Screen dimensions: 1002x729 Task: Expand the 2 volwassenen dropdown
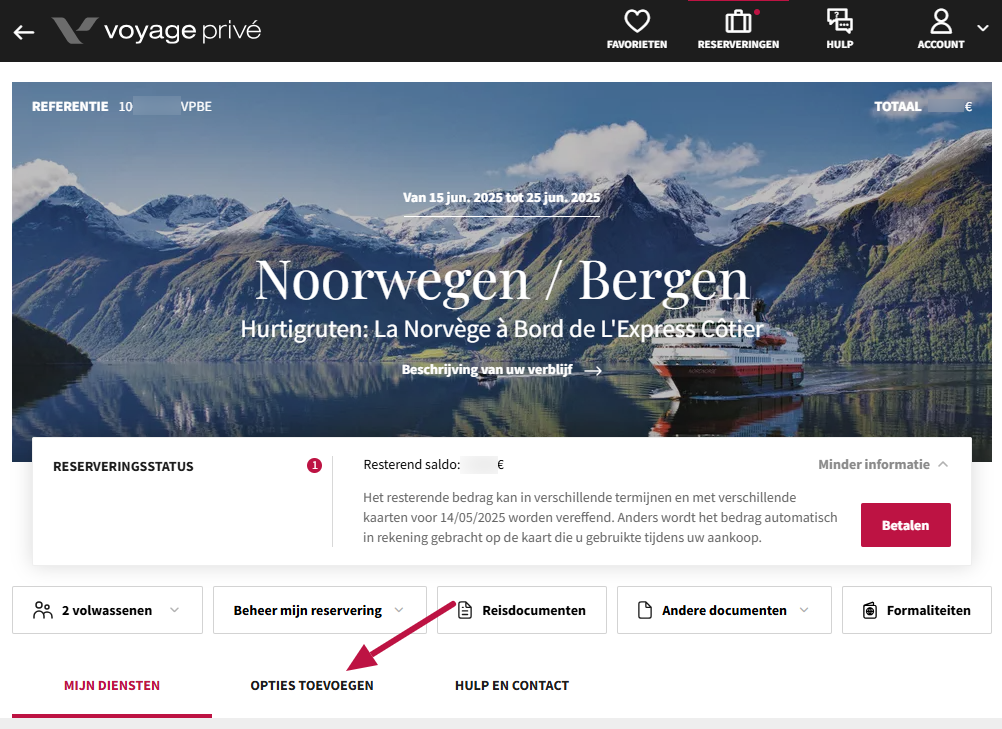coord(107,610)
